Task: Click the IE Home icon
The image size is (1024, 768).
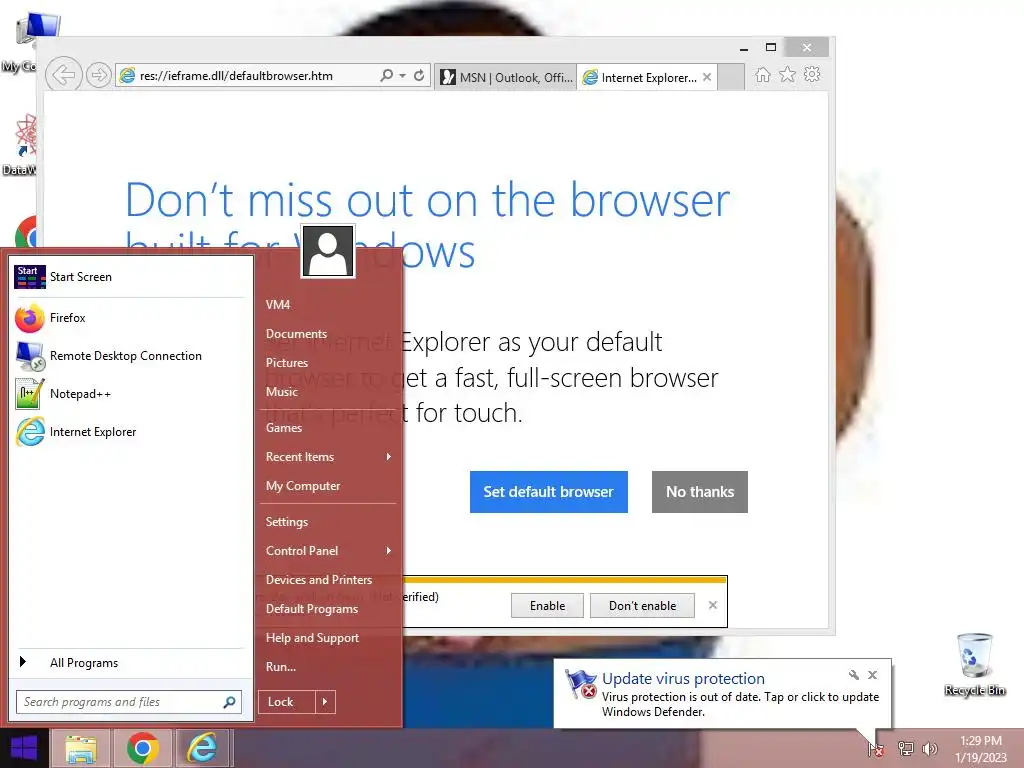Action: [762, 75]
